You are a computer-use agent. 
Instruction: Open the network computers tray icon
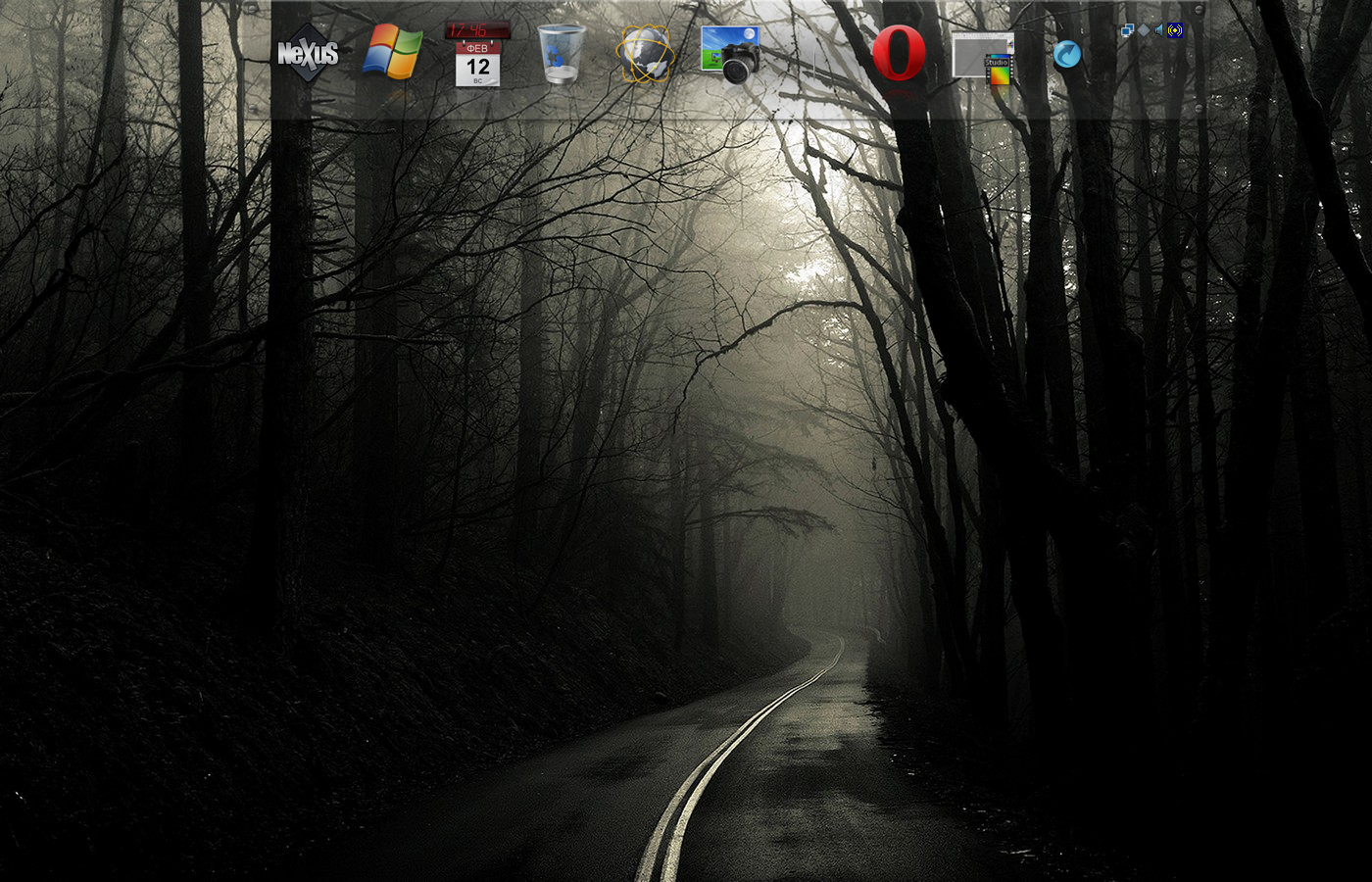[x=1127, y=30]
